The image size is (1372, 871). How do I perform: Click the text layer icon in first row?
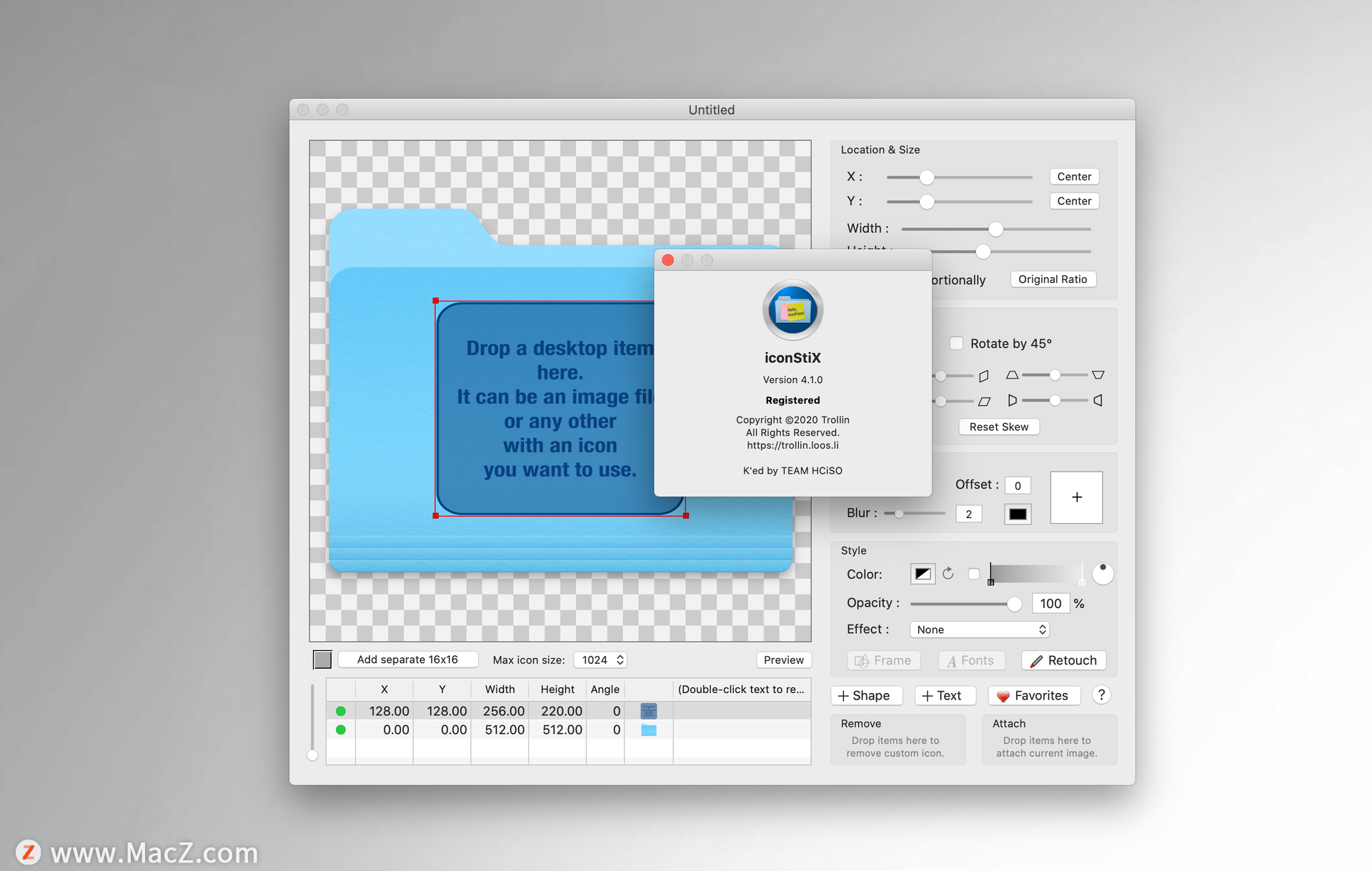pos(648,711)
